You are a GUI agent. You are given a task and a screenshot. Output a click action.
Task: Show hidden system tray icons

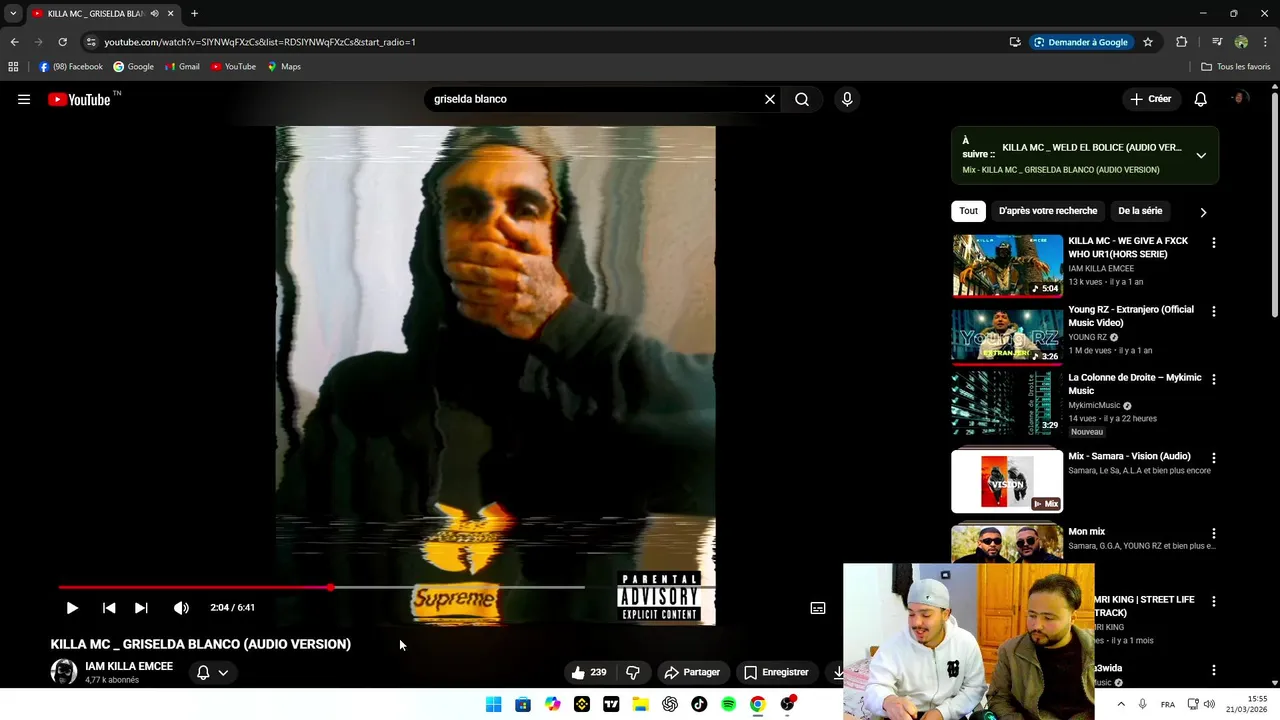click(x=1121, y=704)
